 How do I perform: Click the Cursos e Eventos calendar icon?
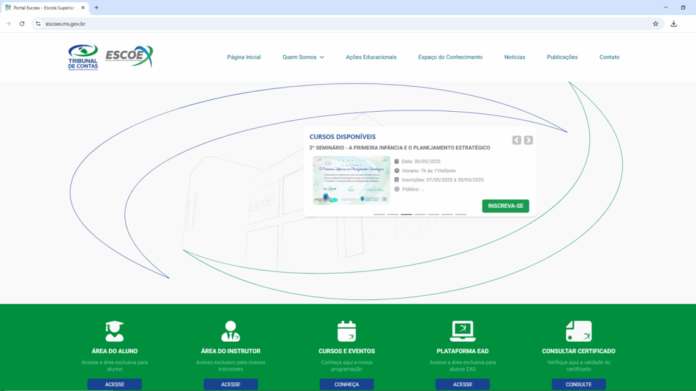click(346, 331)
